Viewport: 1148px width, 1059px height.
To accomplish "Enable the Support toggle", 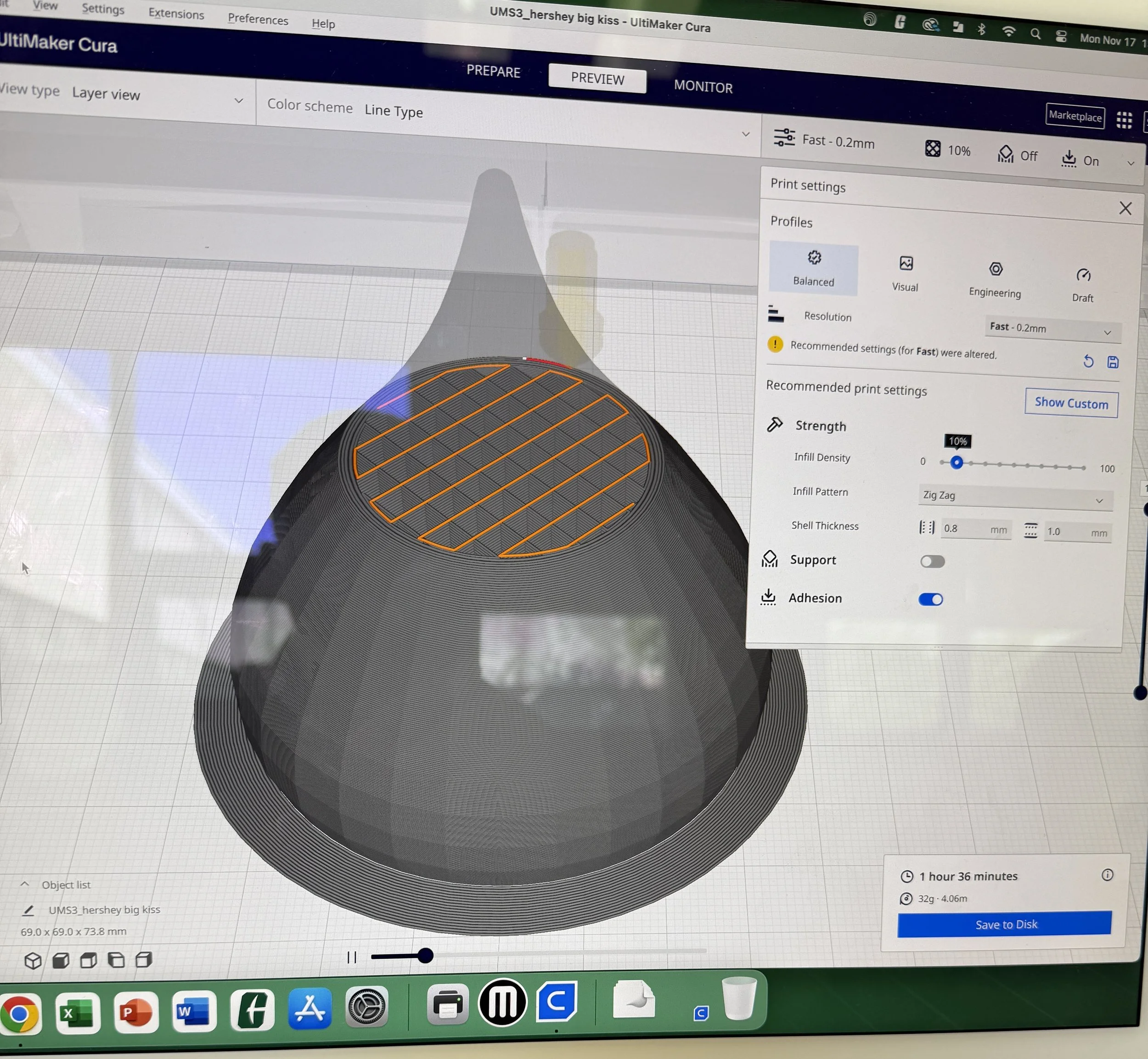I will [x=932, y=562].
